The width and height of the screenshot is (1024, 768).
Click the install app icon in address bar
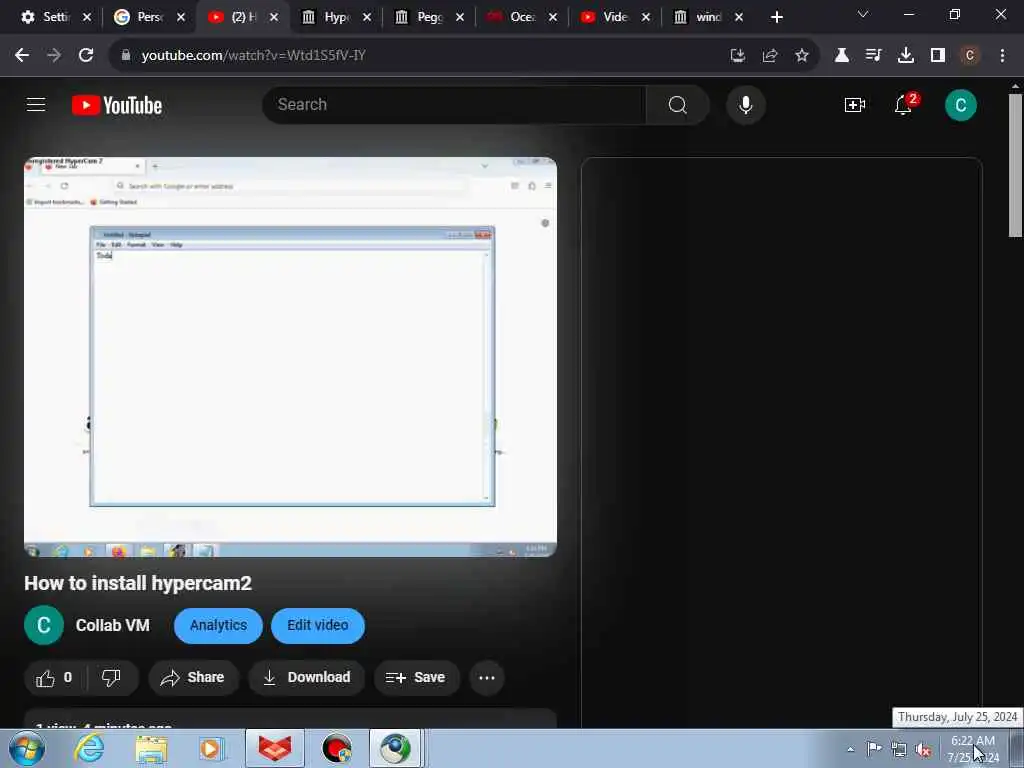click(738, 56)
